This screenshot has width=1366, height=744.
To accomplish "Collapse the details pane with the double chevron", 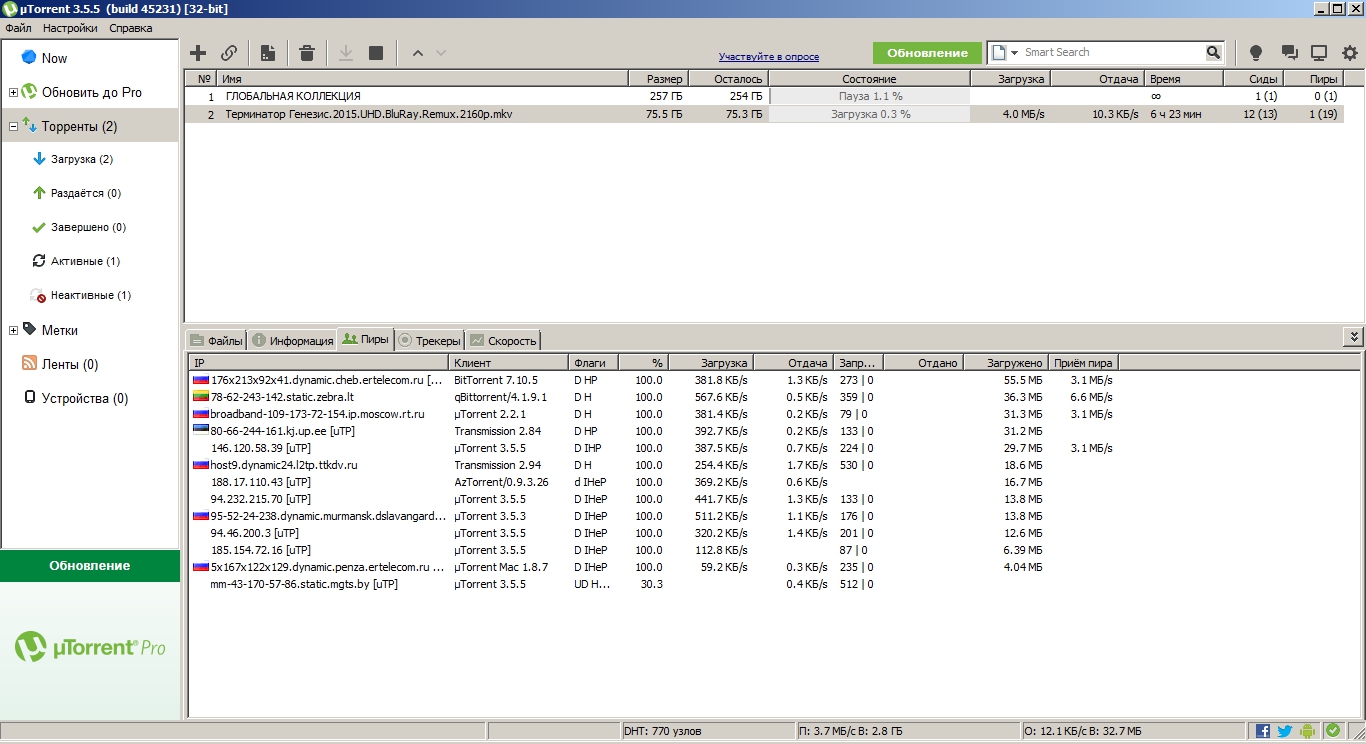I will tap(1353, 337).
